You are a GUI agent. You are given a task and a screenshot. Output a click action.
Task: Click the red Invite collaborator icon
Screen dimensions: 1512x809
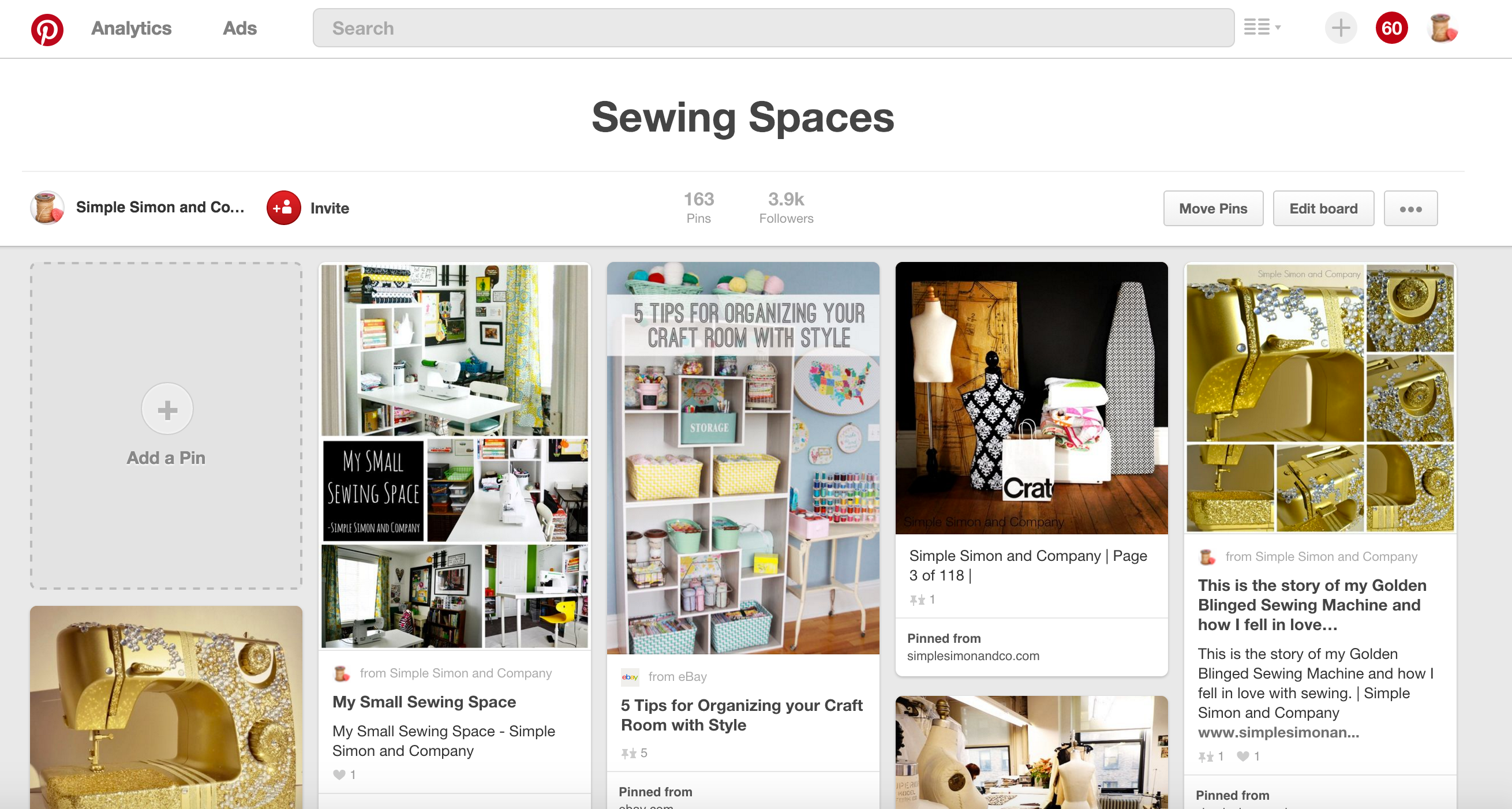pyautogui.click(x=283, y=208)
